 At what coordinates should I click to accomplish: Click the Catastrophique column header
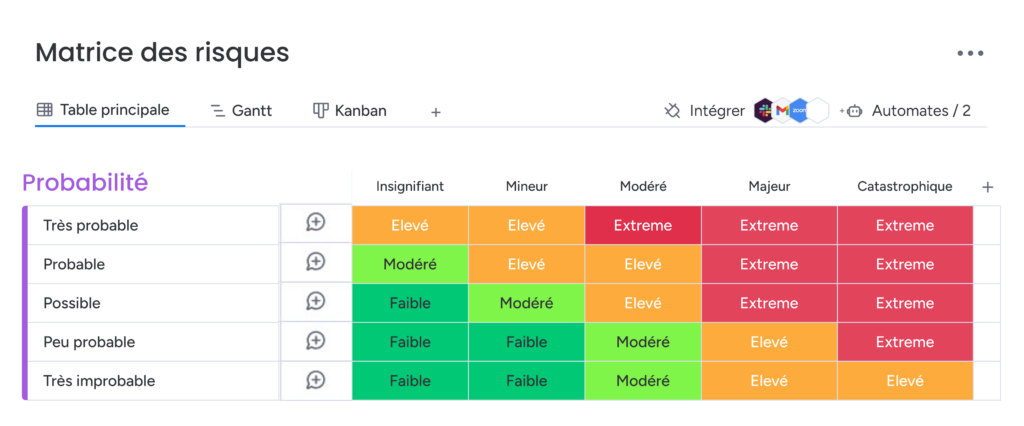(904, 187)
